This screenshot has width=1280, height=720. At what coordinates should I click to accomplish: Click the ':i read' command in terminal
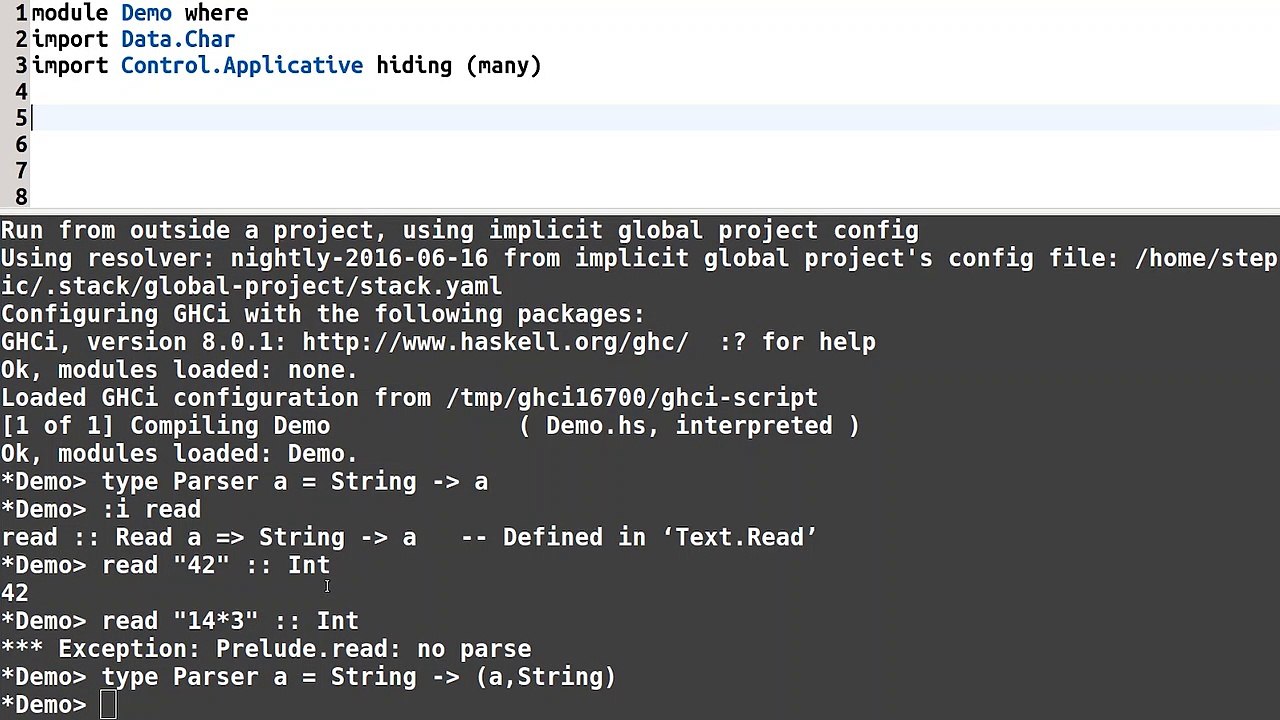[x=151, y=509]
